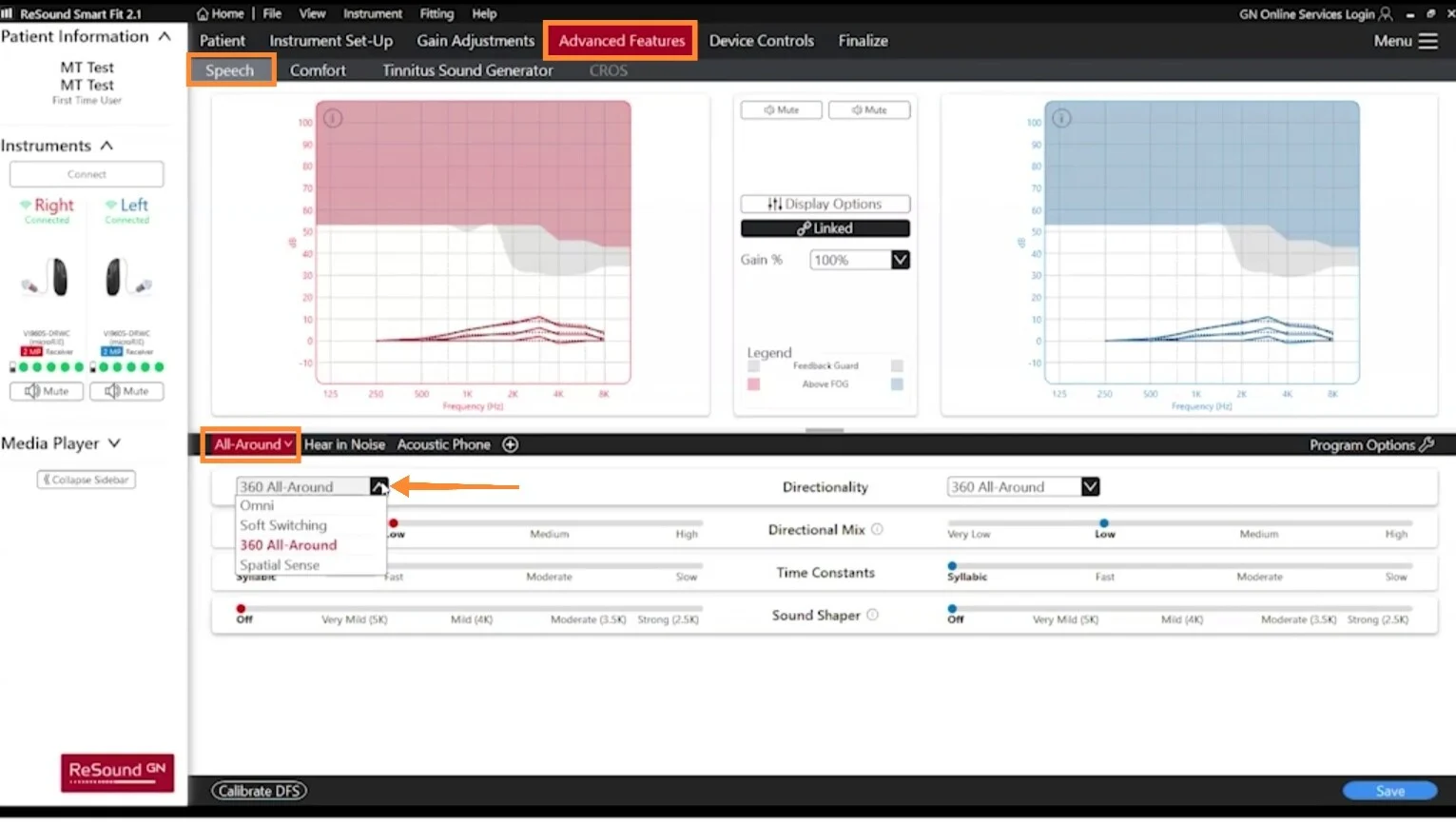Switch to Gain Adjustments tab

476,41
